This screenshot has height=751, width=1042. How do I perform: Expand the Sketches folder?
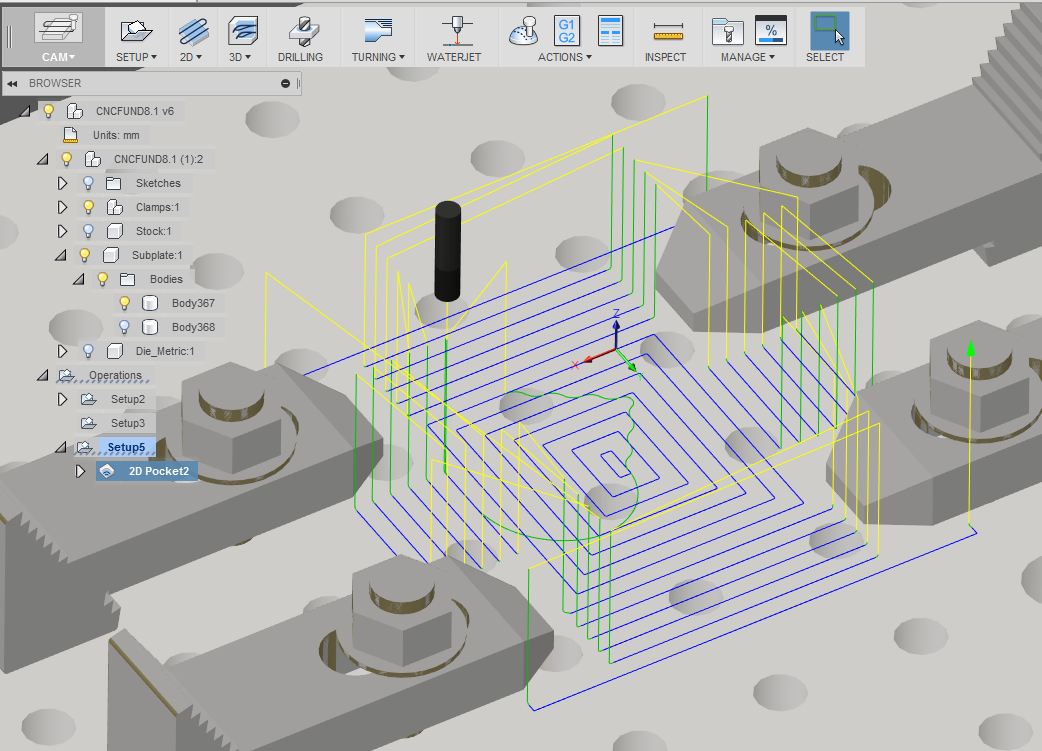(62, 183)
